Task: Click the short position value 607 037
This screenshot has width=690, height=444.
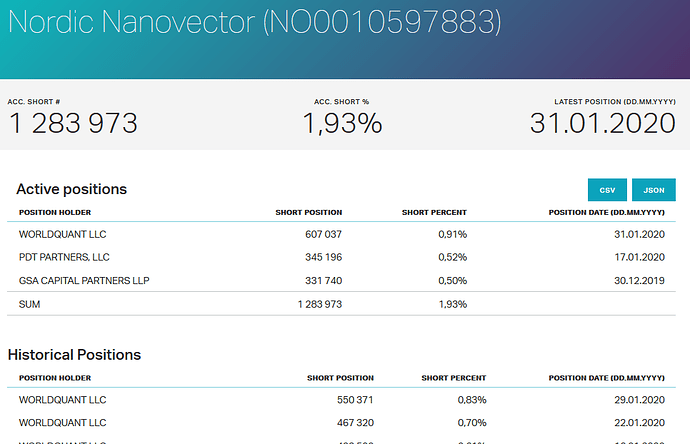Action: click(323, 235)
